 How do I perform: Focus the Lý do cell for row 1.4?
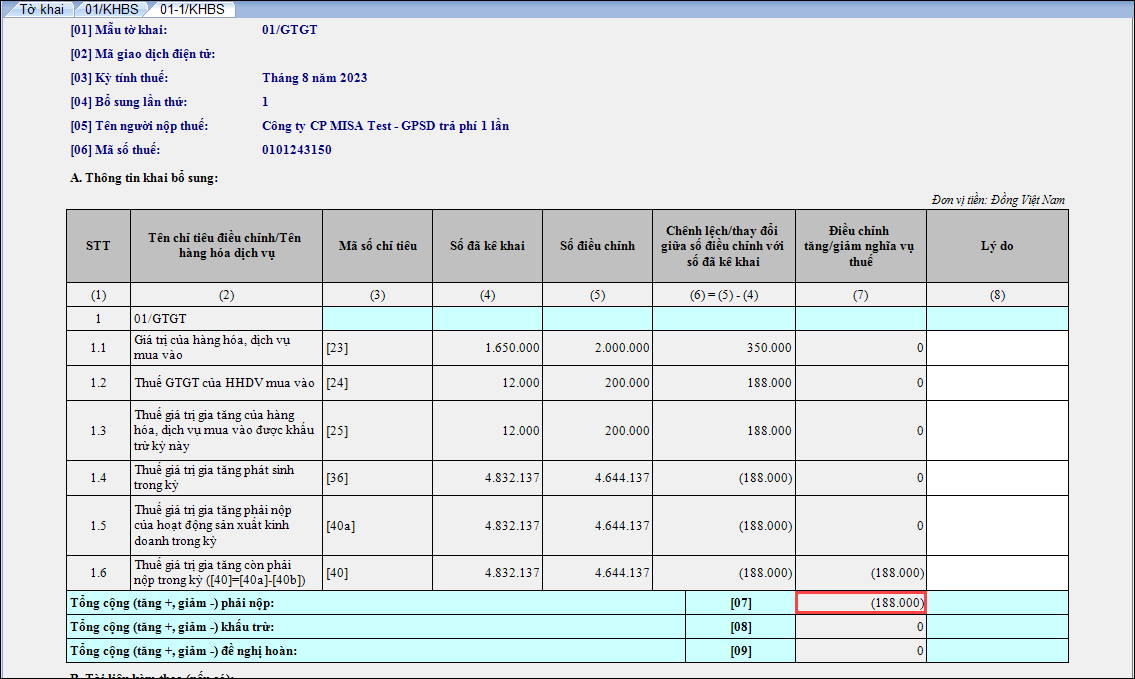(x=996, y=478)
